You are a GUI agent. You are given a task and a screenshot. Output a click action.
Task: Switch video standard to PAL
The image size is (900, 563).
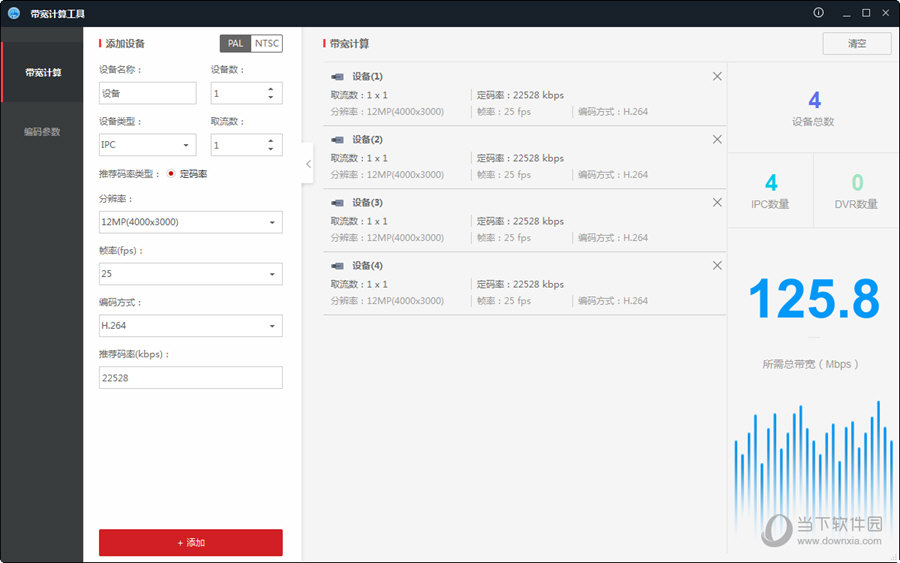[236, 44]
